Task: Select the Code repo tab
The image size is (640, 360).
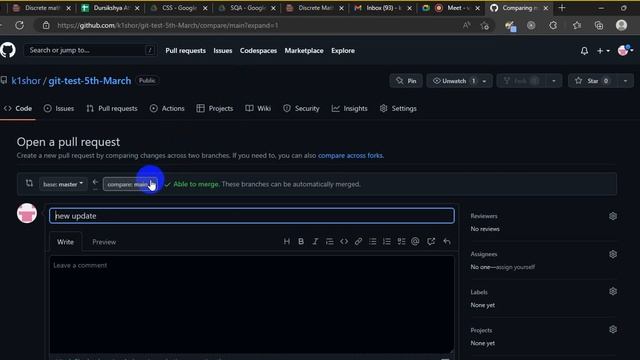Action: [18, 109]
